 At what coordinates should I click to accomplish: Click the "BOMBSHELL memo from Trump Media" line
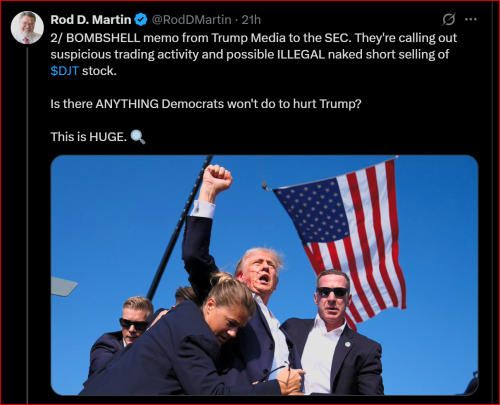pyautogui.click(x=254, y=38)
